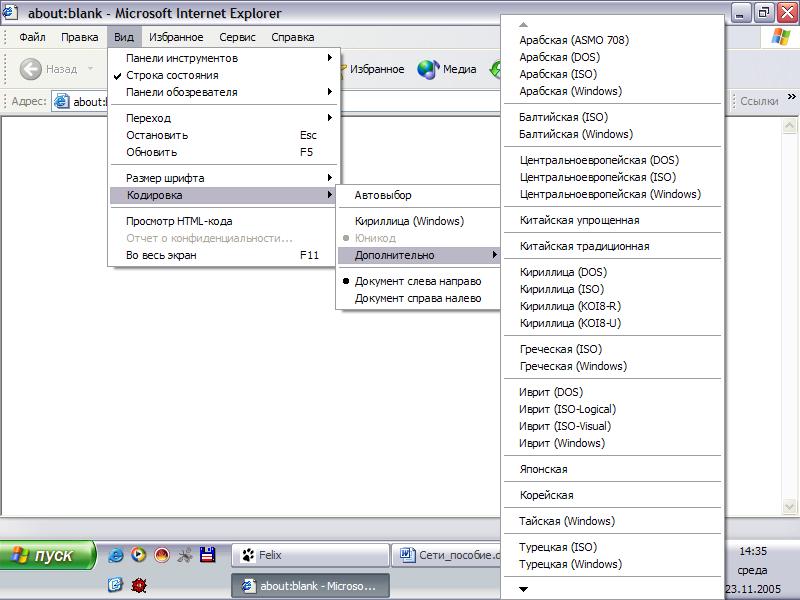
Task: Choose Просмотр HTML-кода
Action: click(x=223, y=221)
